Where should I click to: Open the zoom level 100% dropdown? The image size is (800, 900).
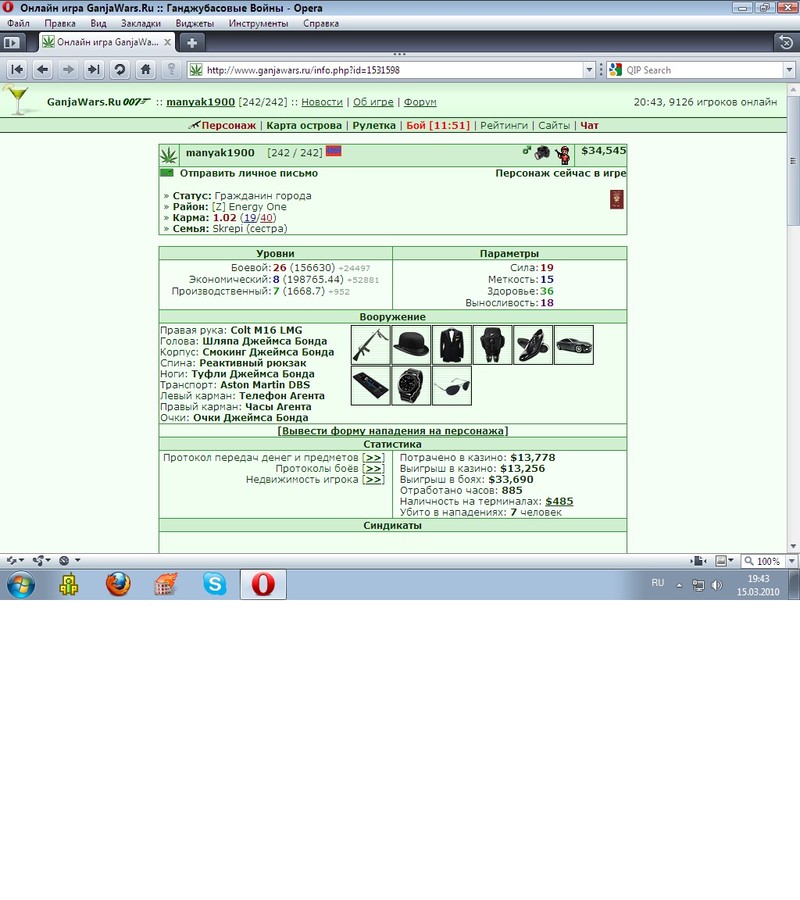(x=791, y=561)
